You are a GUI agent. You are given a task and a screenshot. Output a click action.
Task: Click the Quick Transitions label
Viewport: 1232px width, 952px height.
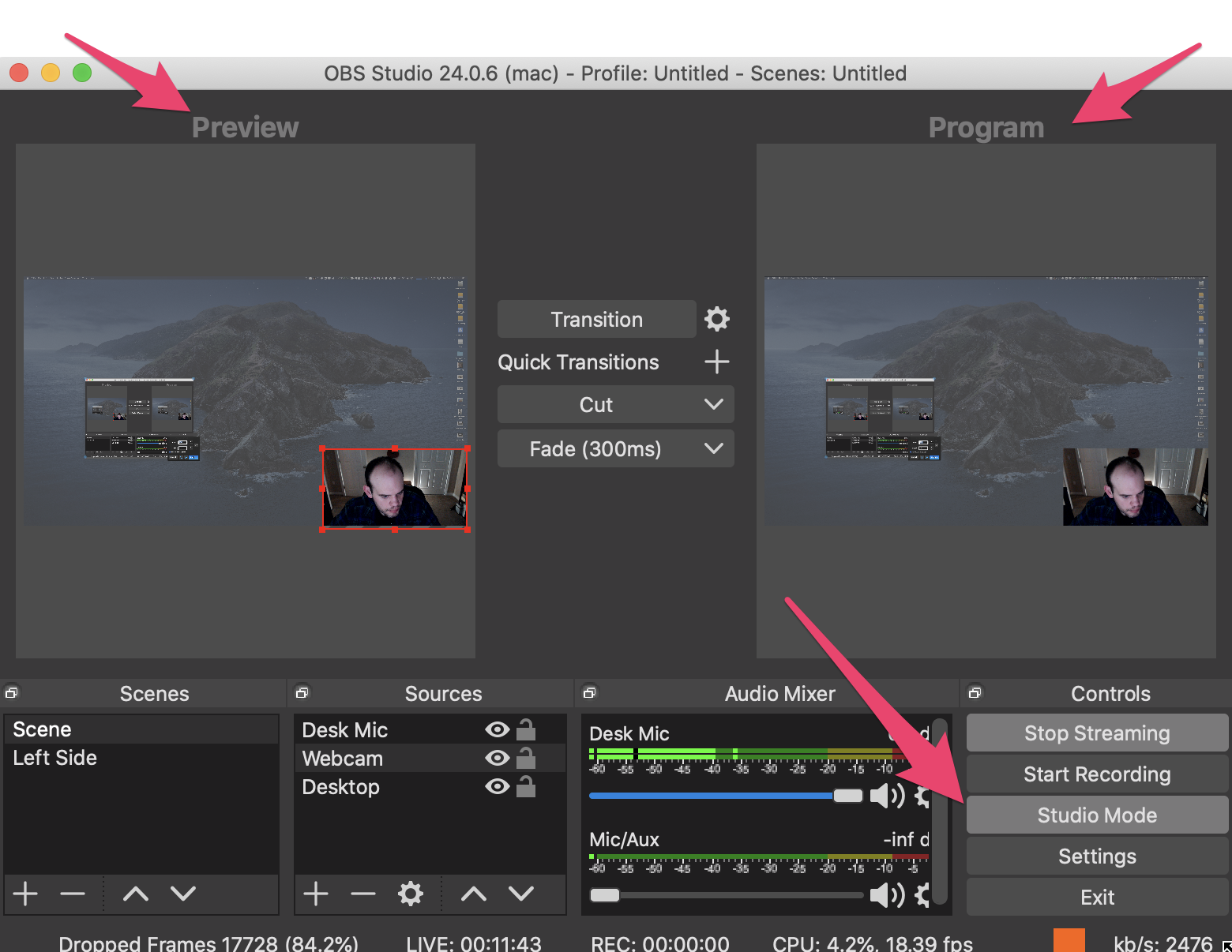point(578,362)
